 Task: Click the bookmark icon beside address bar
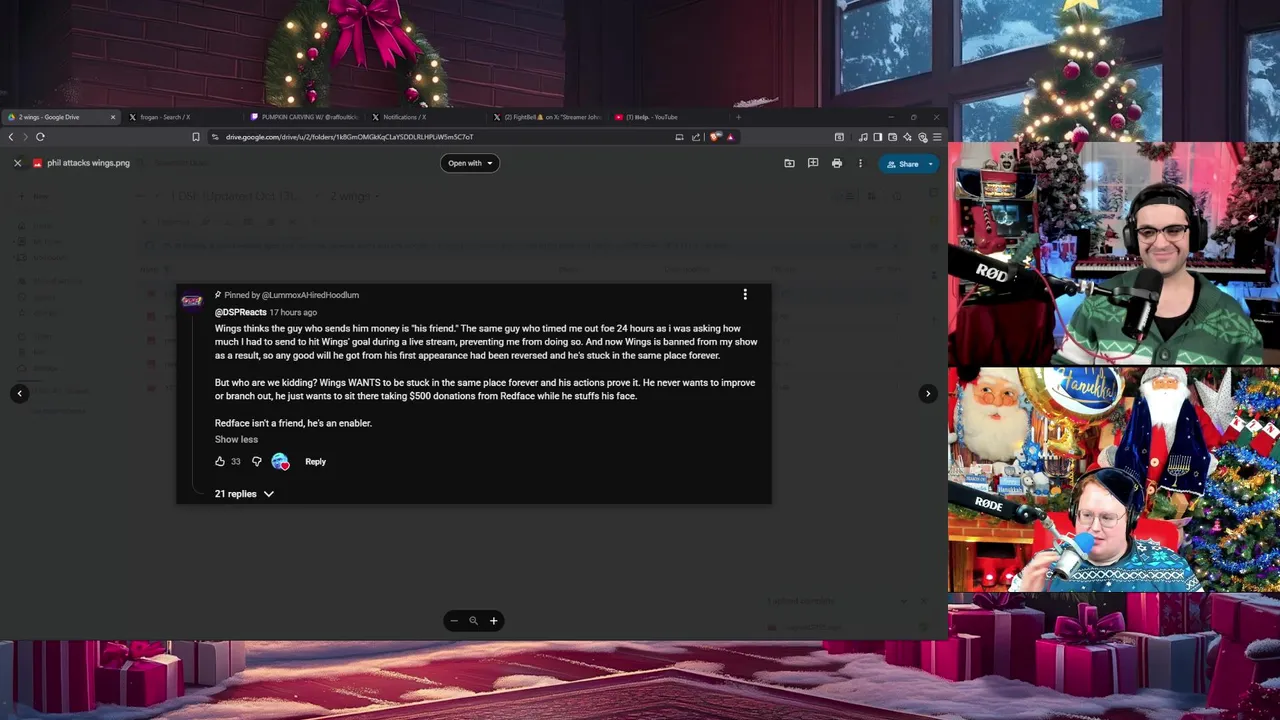[196, 137]
